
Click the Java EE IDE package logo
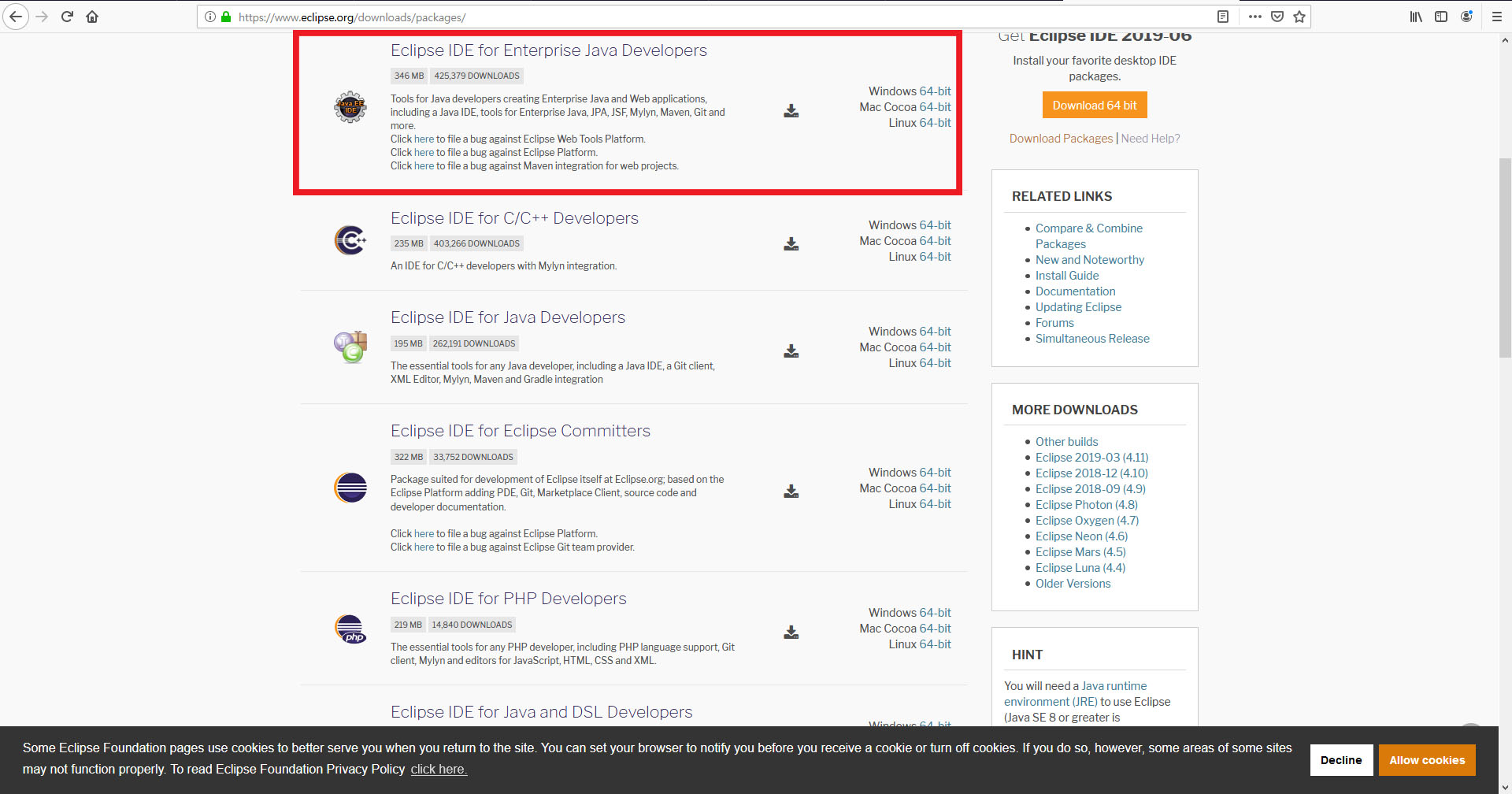point(350,106)
